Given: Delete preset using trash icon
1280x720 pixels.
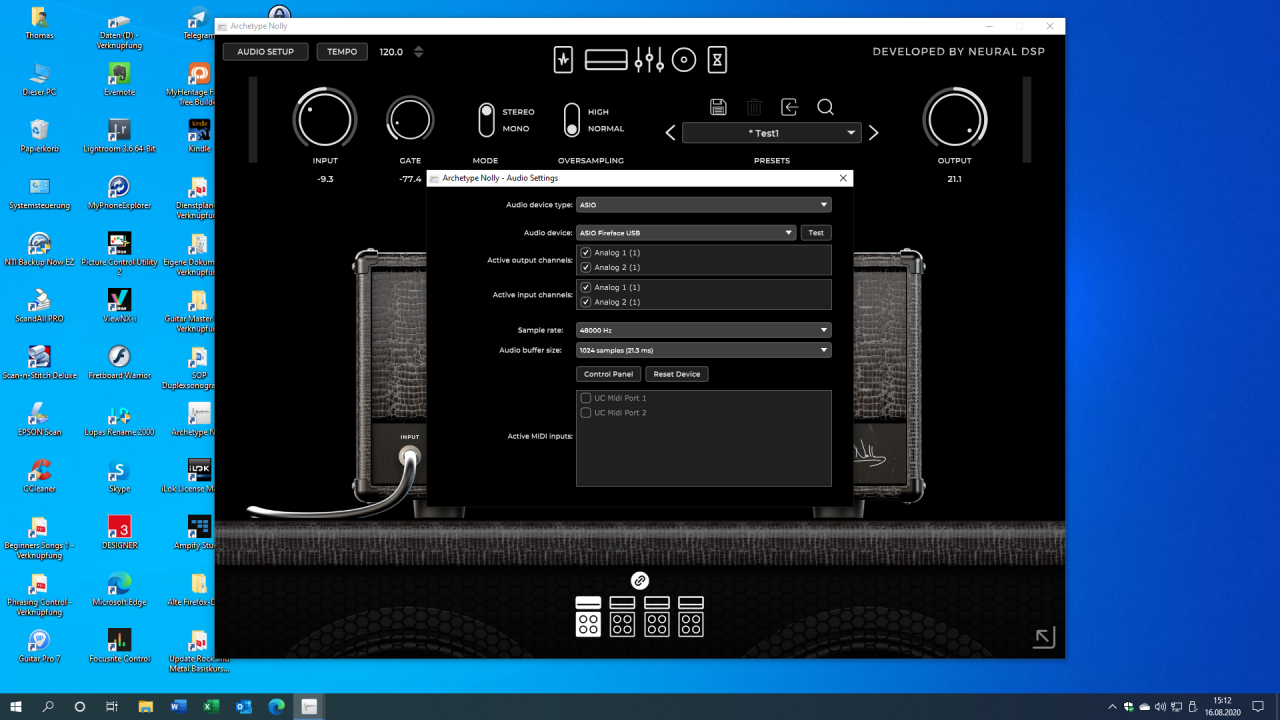Looking at the screenshot, I should point(754,107).
